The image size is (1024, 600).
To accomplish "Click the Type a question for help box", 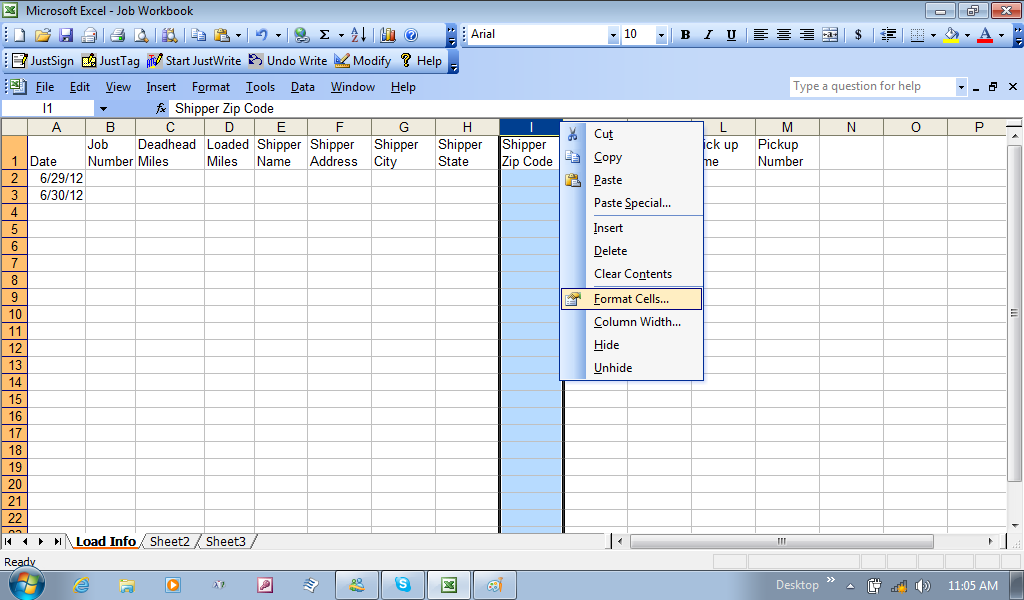I will point(872,87).
